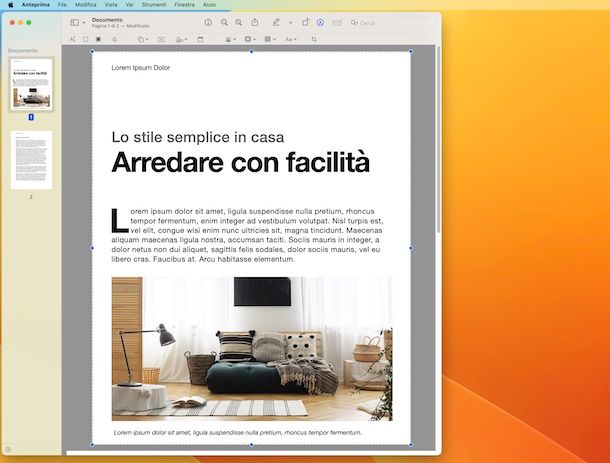The width and height of the screenshot is (610, 463).
Task: Click the italic caption below the photo
Action: pyautogui.click(x=237, y=432)
